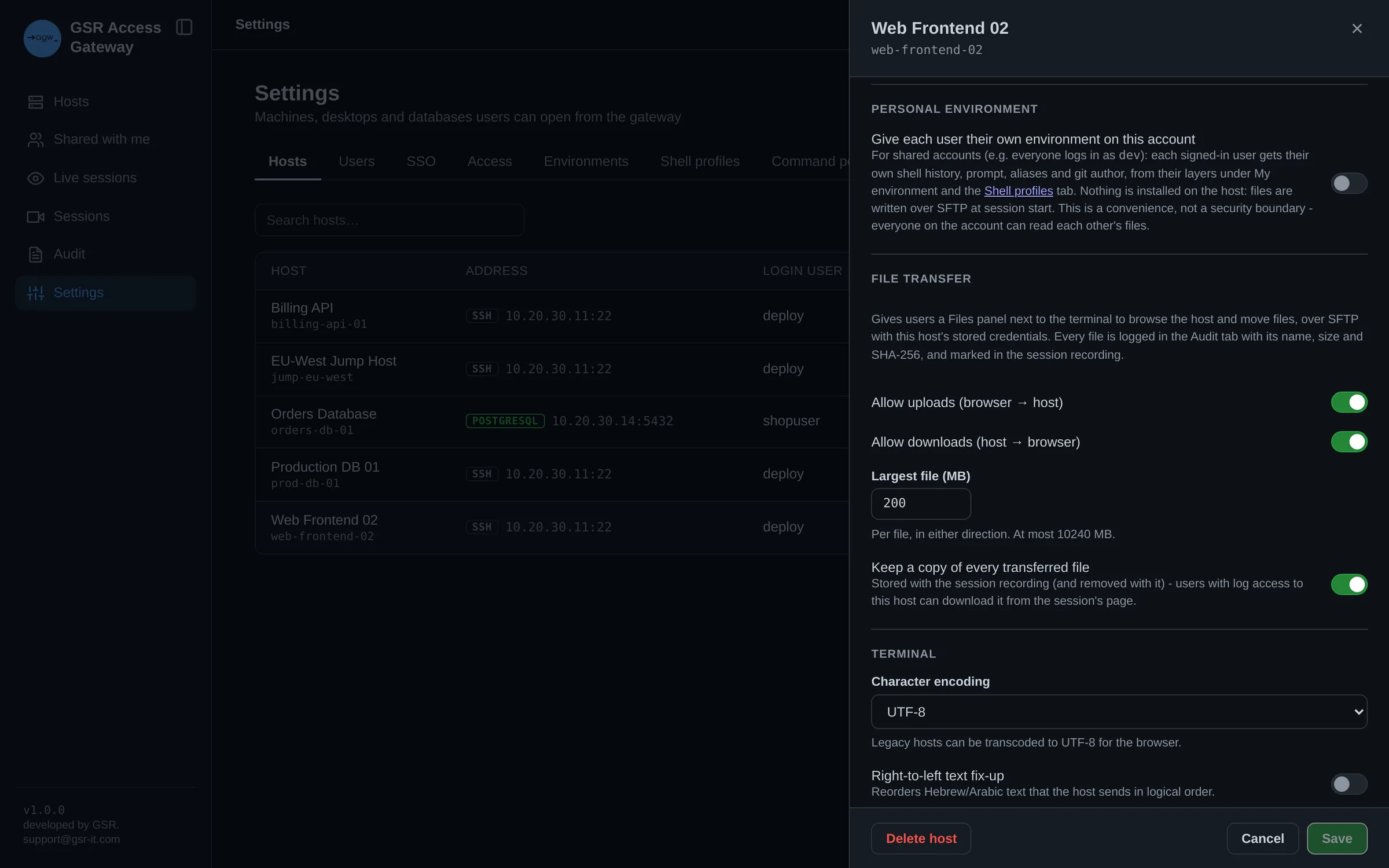Click the Search hosts field
The image size is (1389, 868).
[389, 220]
